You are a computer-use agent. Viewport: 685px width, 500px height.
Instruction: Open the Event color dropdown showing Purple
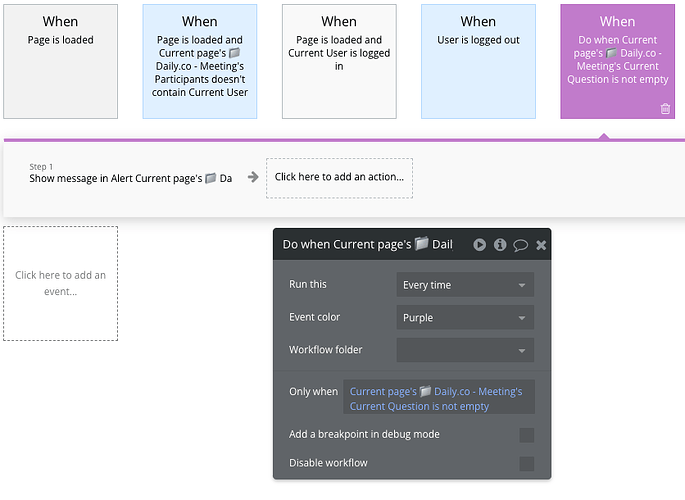[465, 317]
